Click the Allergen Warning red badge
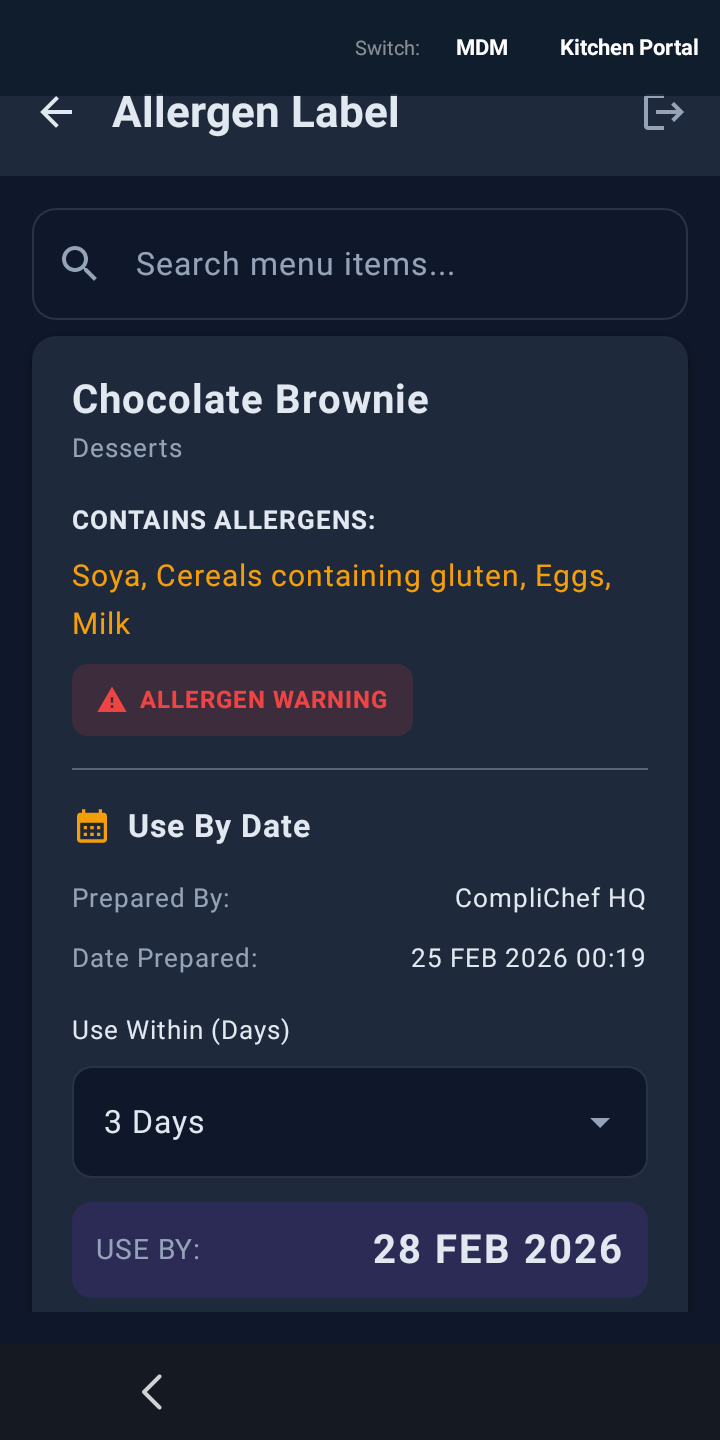The height and width of the screenshot is (1440, 720). point(242,699)
